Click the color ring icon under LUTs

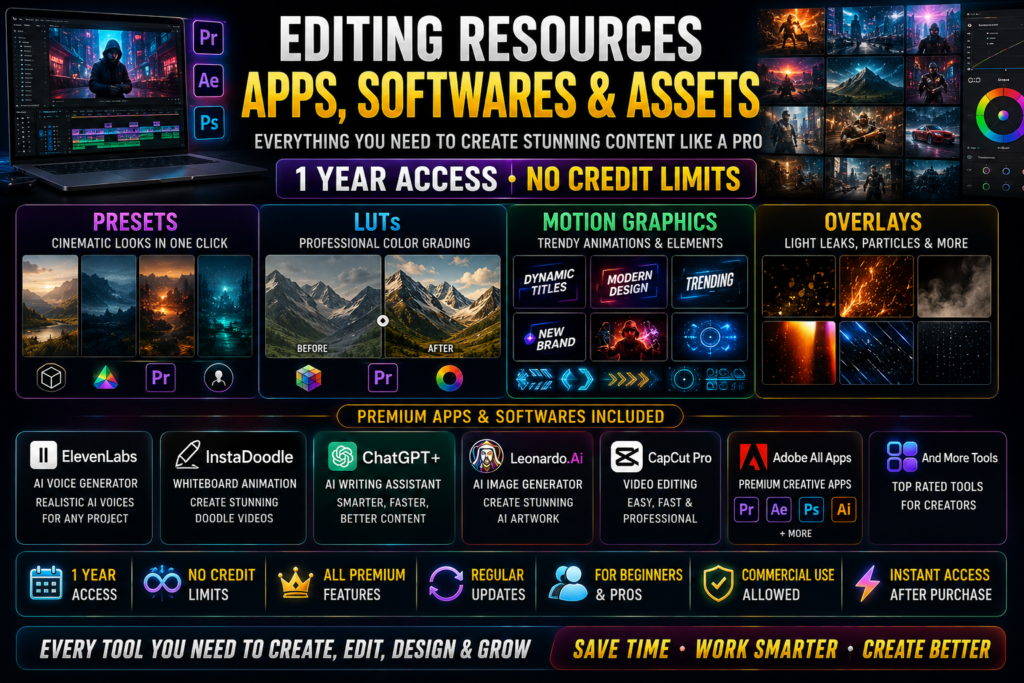pyautogui.click(x=449, y=377)
